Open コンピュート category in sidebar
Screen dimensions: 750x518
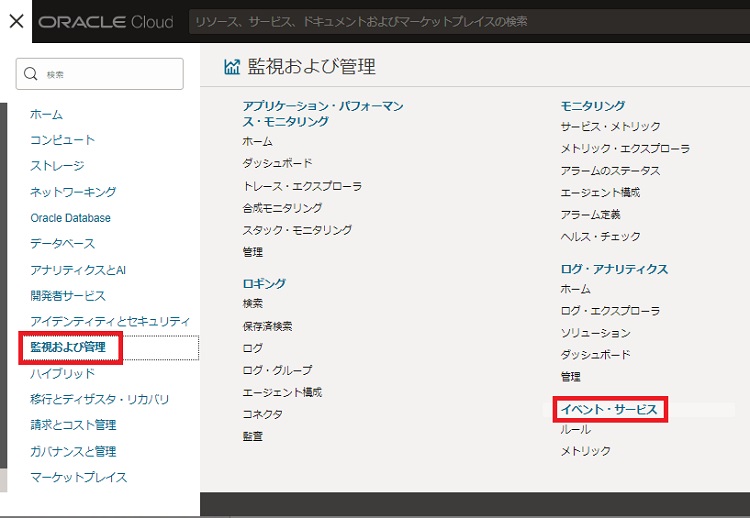click(63, 140)
